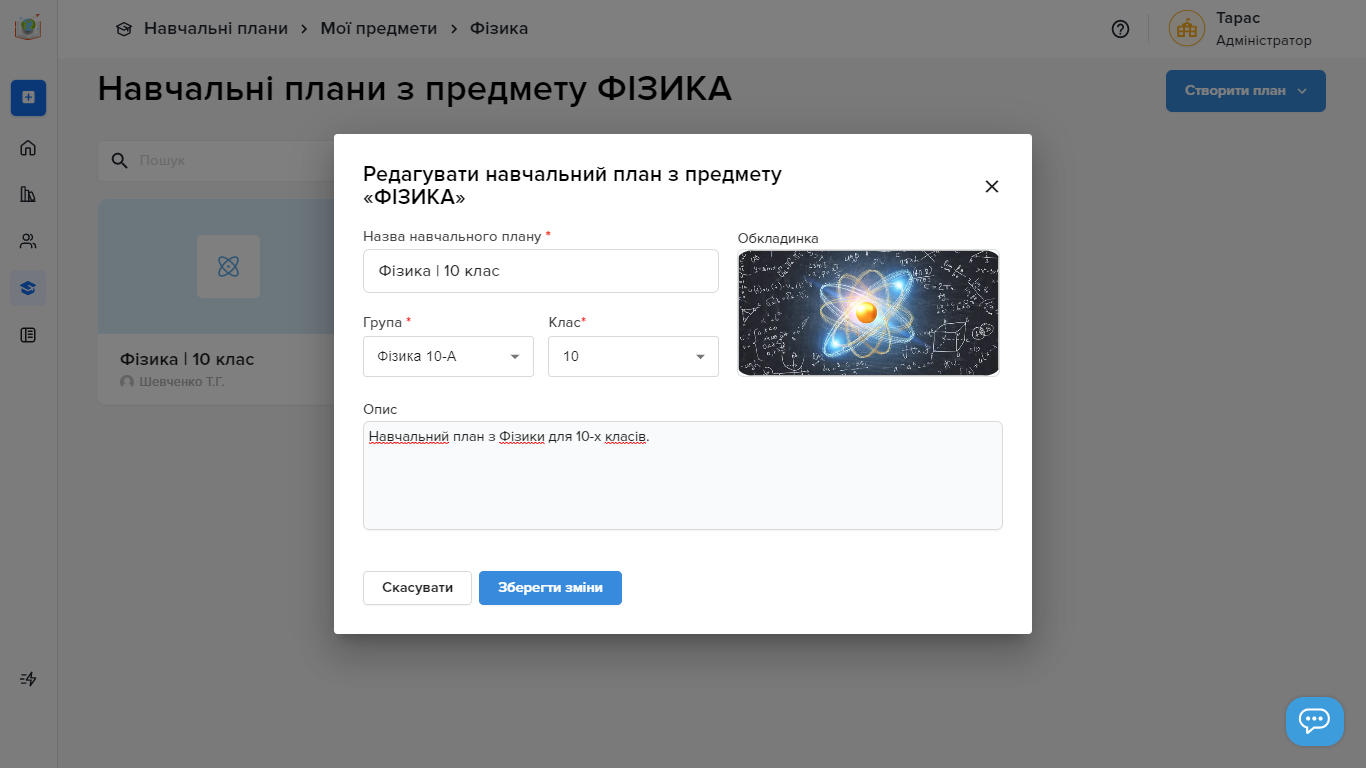Open user profile Тарас
The width and height of the screenshot is (1366, 768).
point(1238,18)
